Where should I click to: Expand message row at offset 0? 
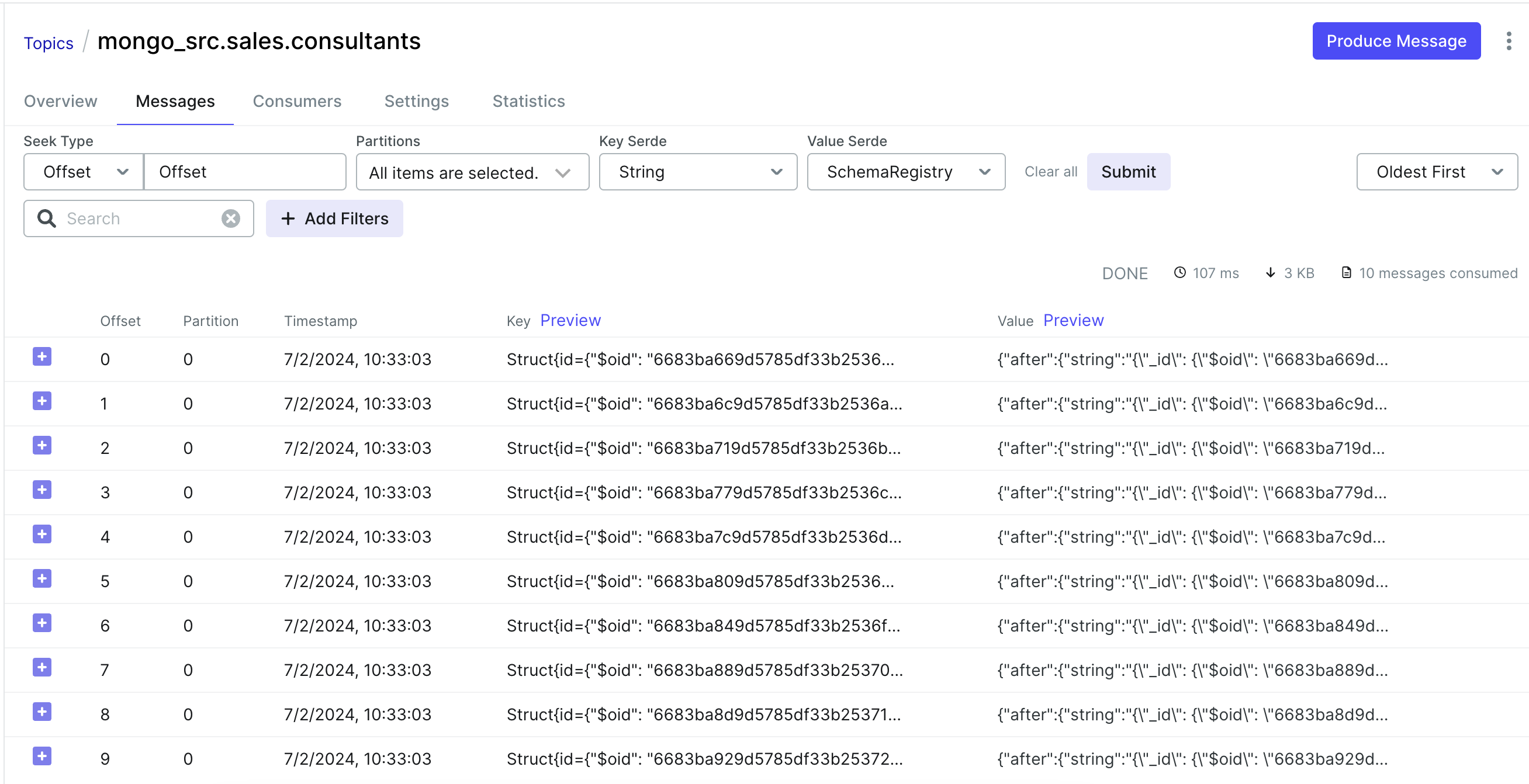[x=41, y=357]
